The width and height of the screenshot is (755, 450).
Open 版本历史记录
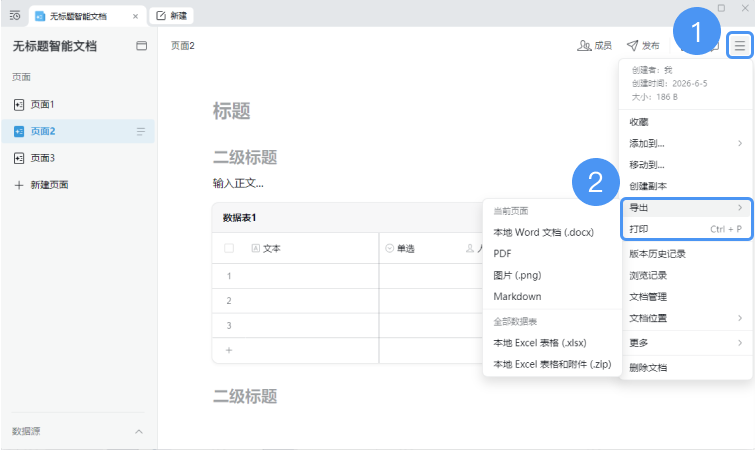pos(686,254)
